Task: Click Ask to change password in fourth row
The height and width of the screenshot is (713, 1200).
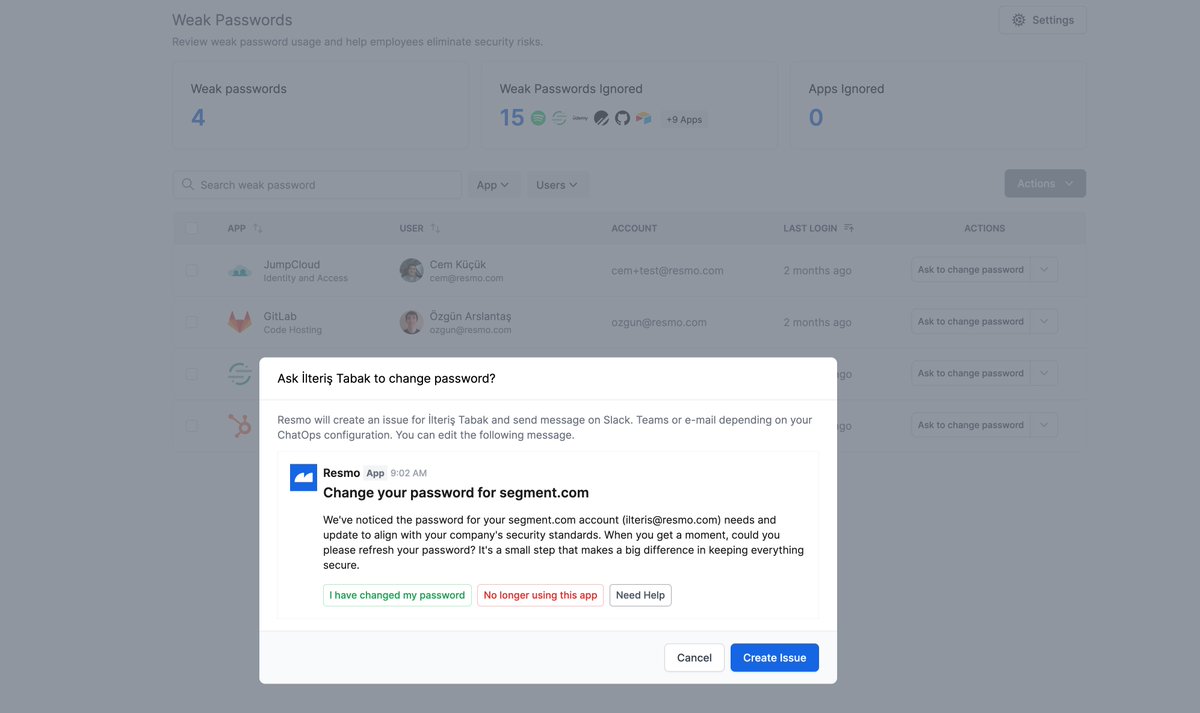Action: (971, 426)
